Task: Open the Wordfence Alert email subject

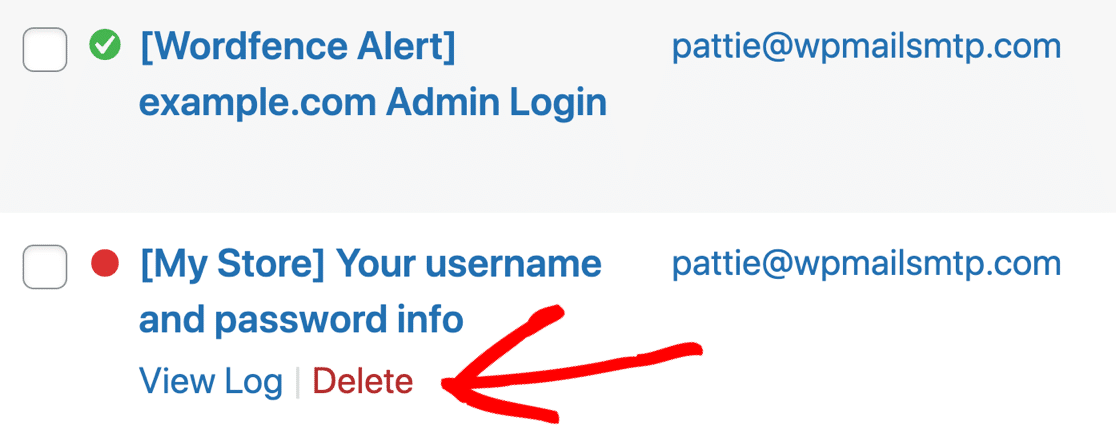Action: point(372,75)
